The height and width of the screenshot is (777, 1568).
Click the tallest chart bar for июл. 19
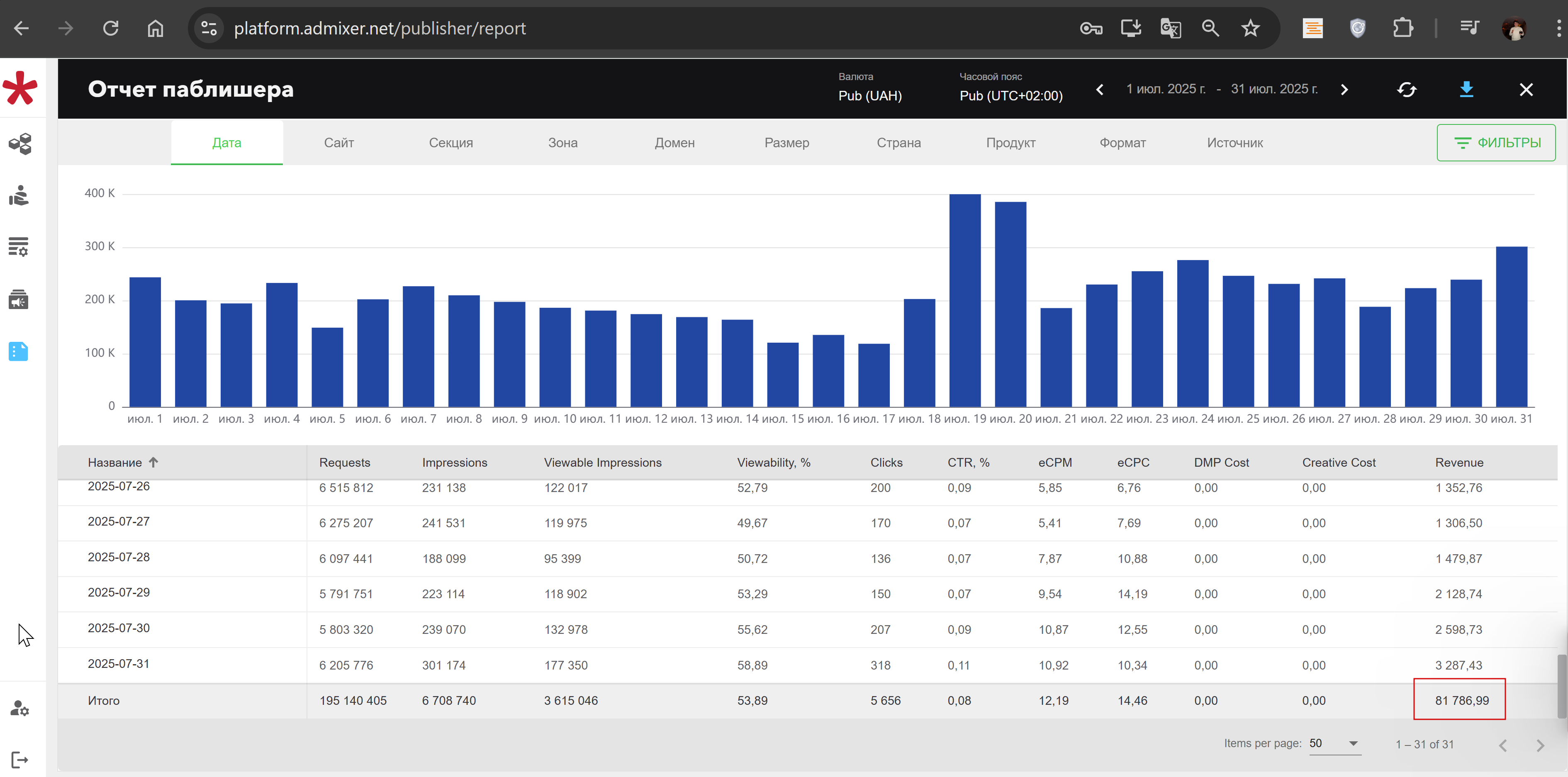(x=965, y=300)
